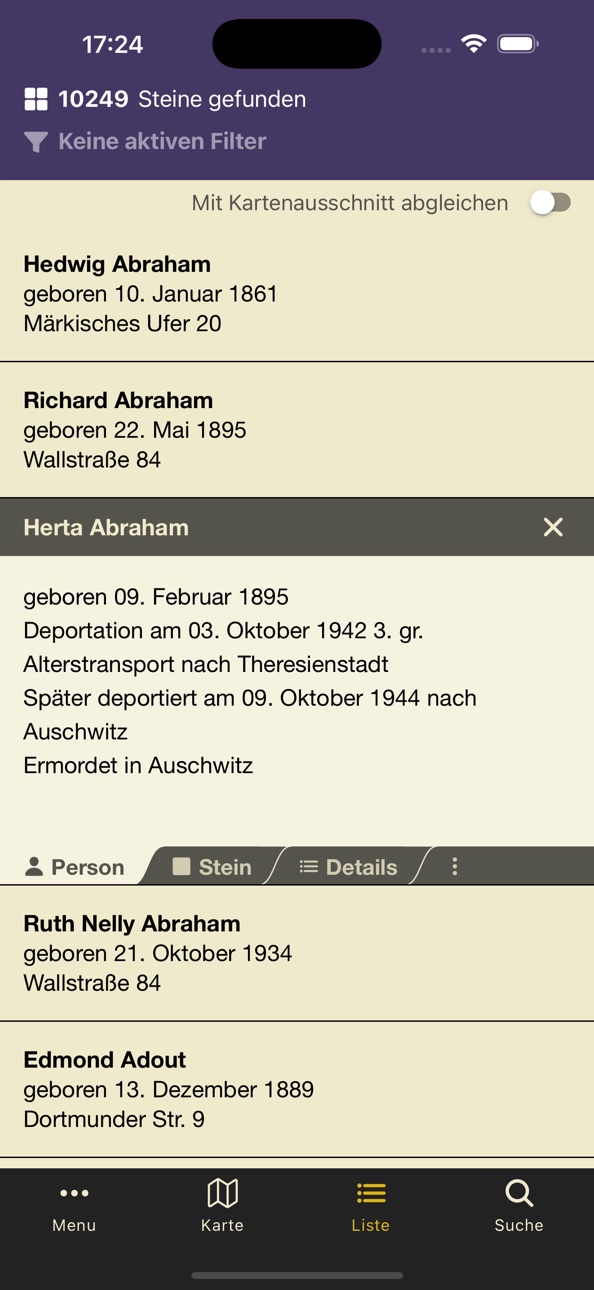Tap Keine aktiven Filter text

tap(162, 141)
